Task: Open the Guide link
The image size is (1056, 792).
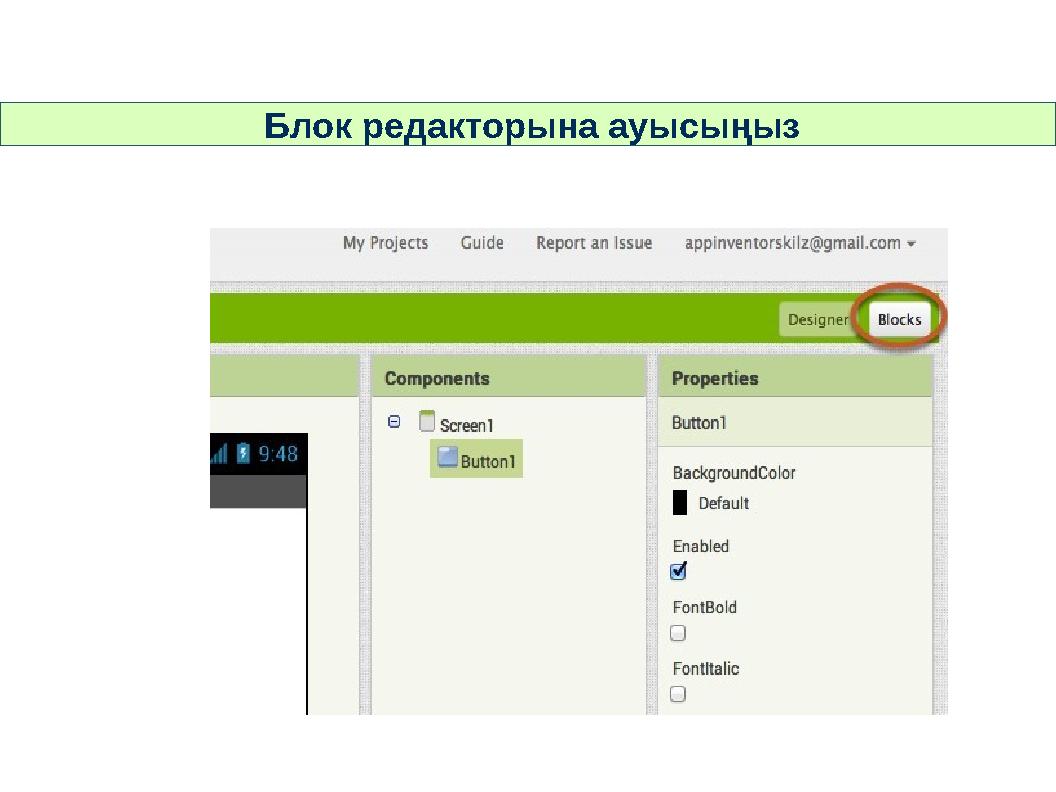Action: click(482, 243)
